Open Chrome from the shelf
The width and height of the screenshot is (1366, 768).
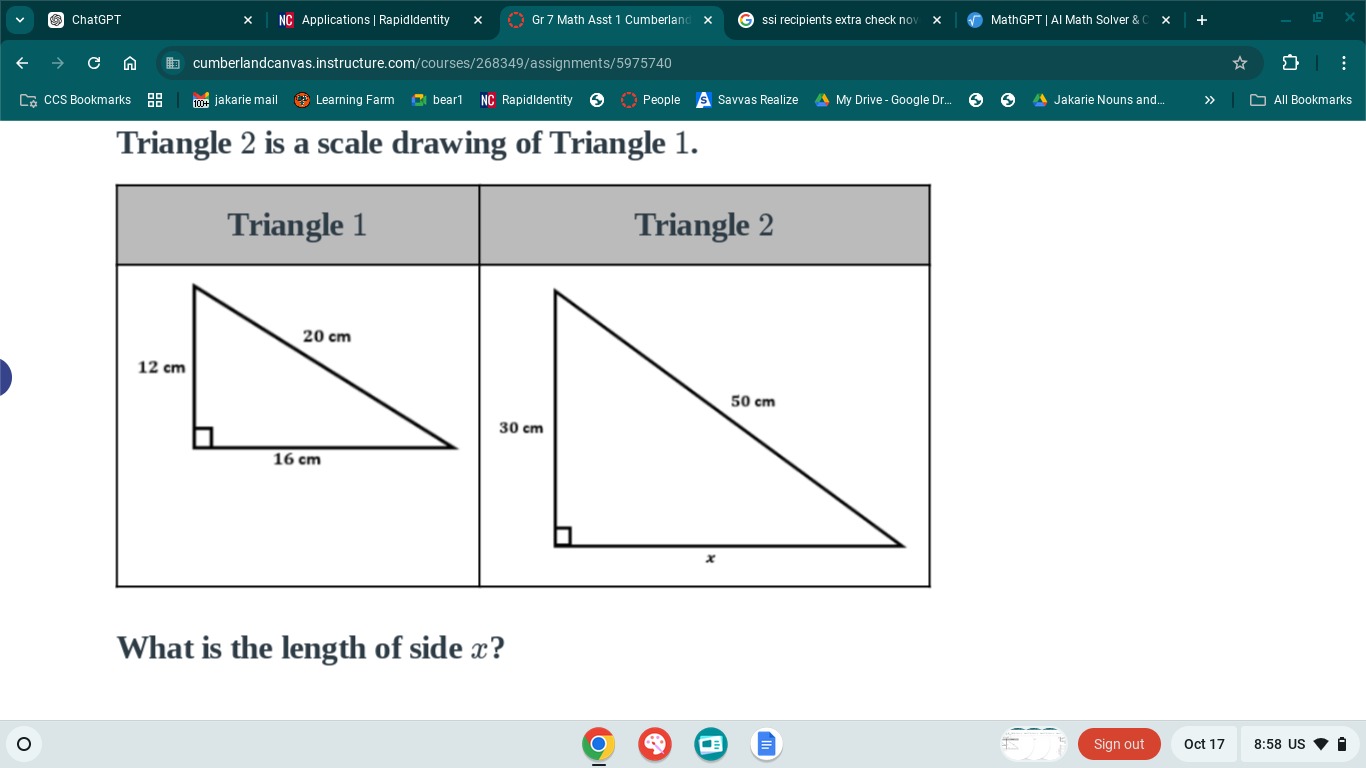pyautogui.click(x=599, y=744)
